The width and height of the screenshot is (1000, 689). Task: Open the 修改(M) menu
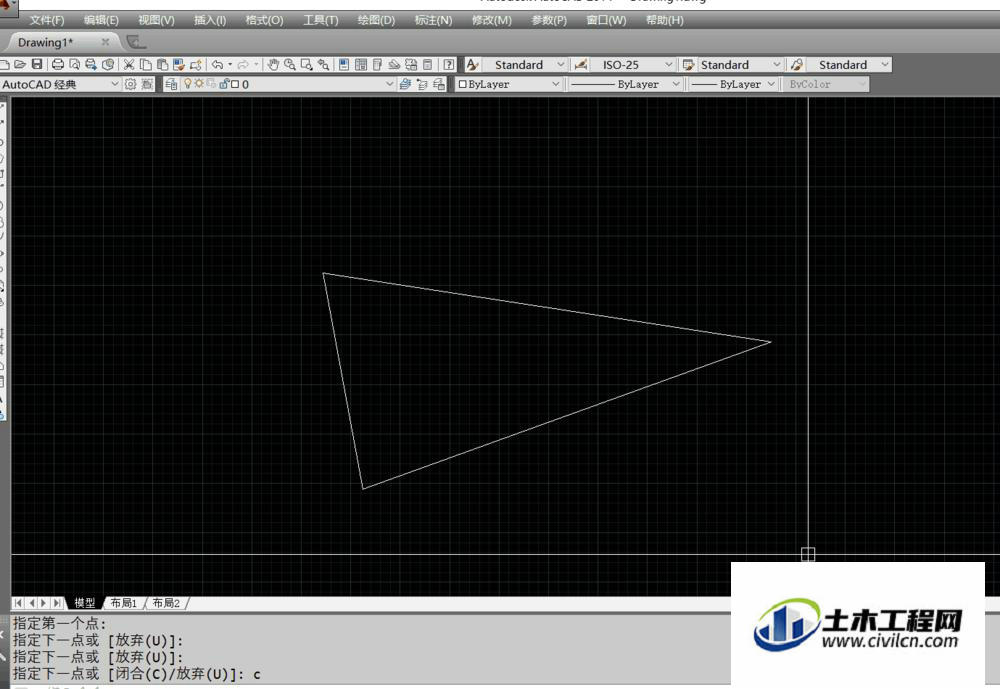(491, 20)
